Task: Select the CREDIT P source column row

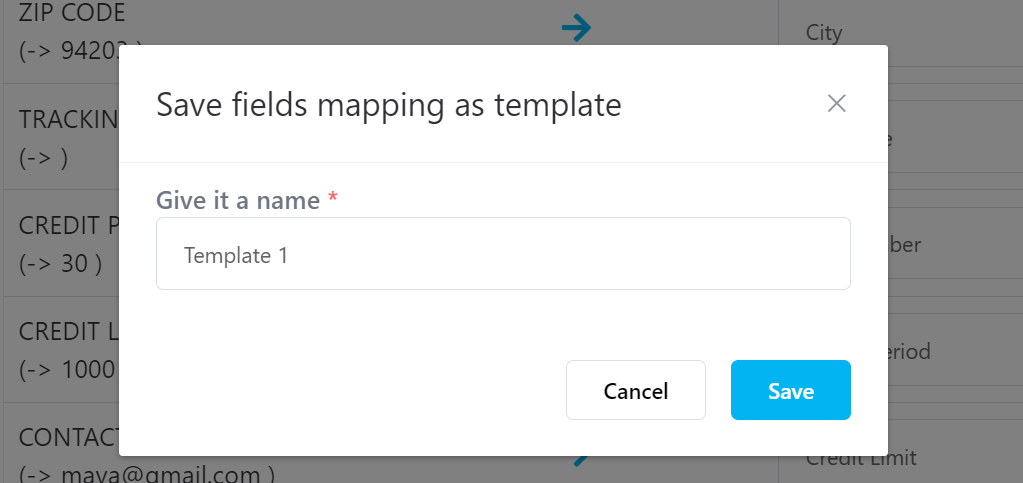Action: [x=61, y=243]
